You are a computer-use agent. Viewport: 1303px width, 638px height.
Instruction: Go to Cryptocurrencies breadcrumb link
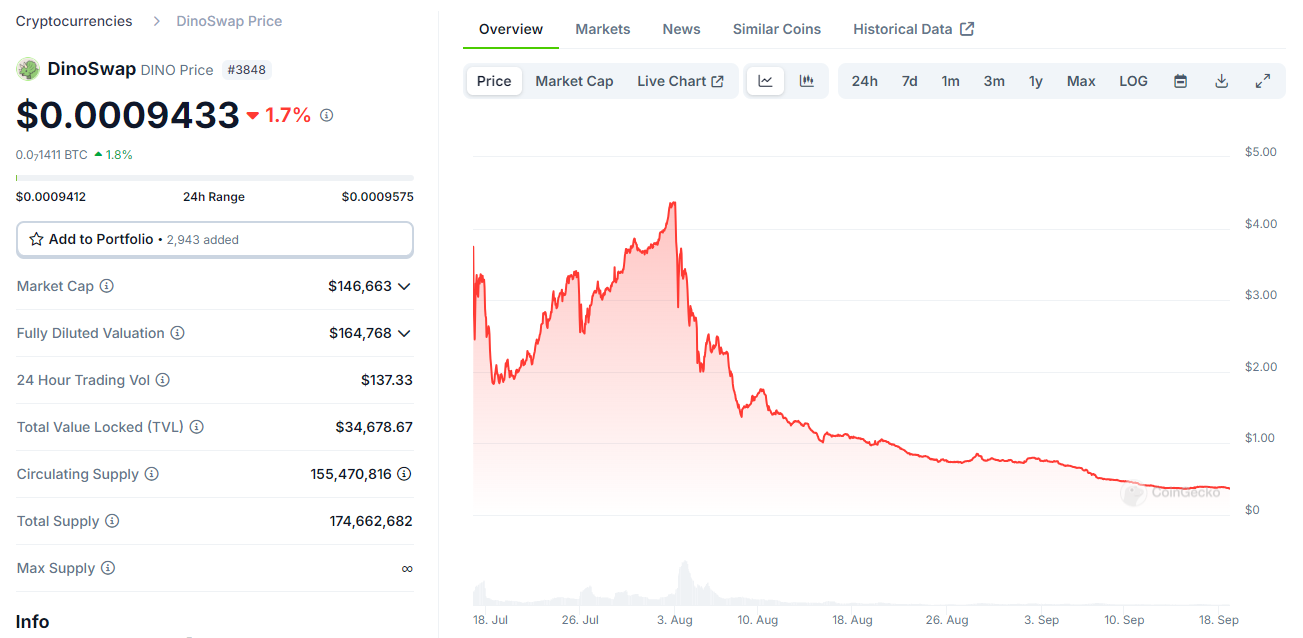click(74, 21)
